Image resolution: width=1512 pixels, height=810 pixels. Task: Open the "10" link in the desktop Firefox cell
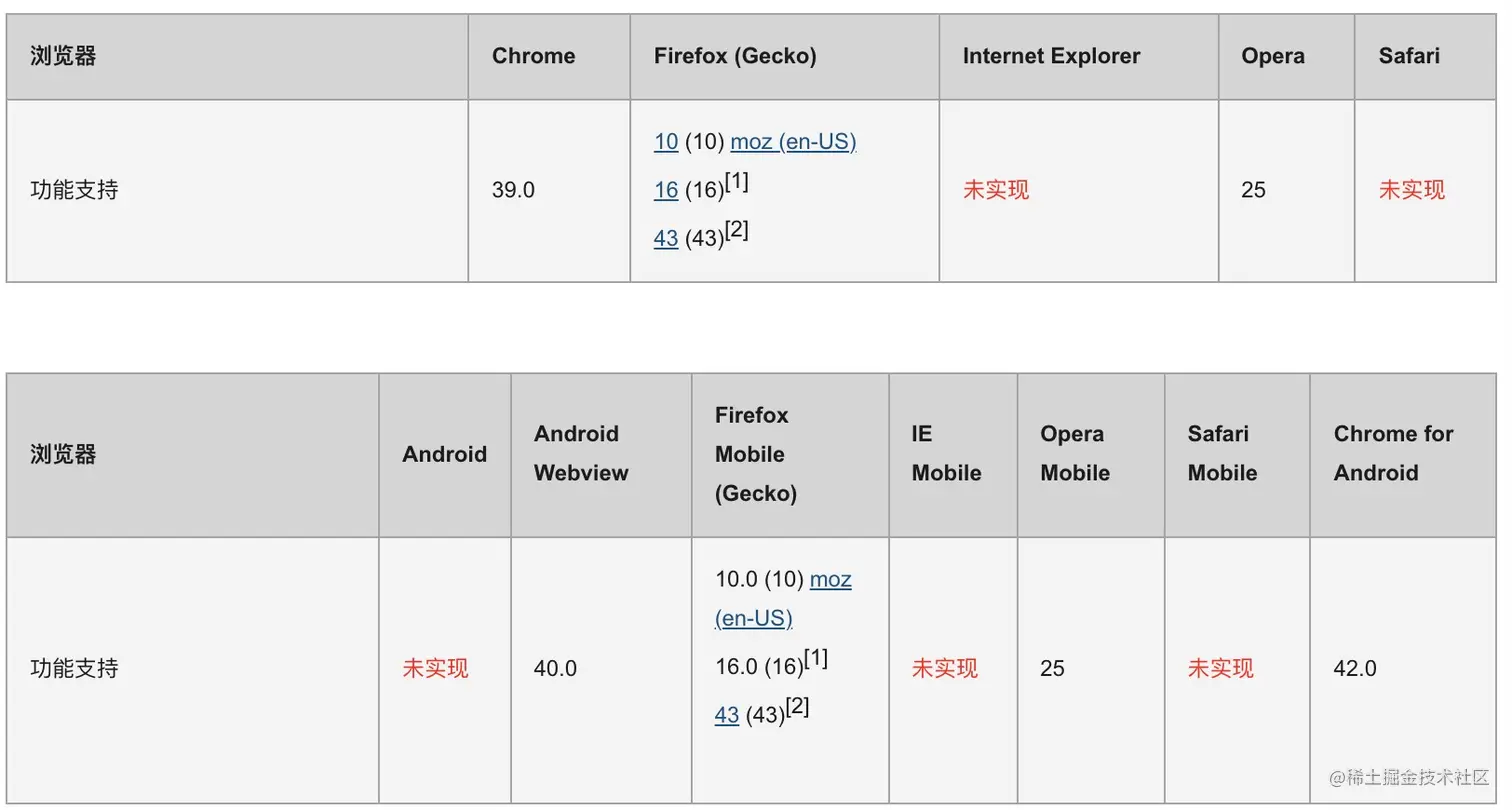pos(666,142)
